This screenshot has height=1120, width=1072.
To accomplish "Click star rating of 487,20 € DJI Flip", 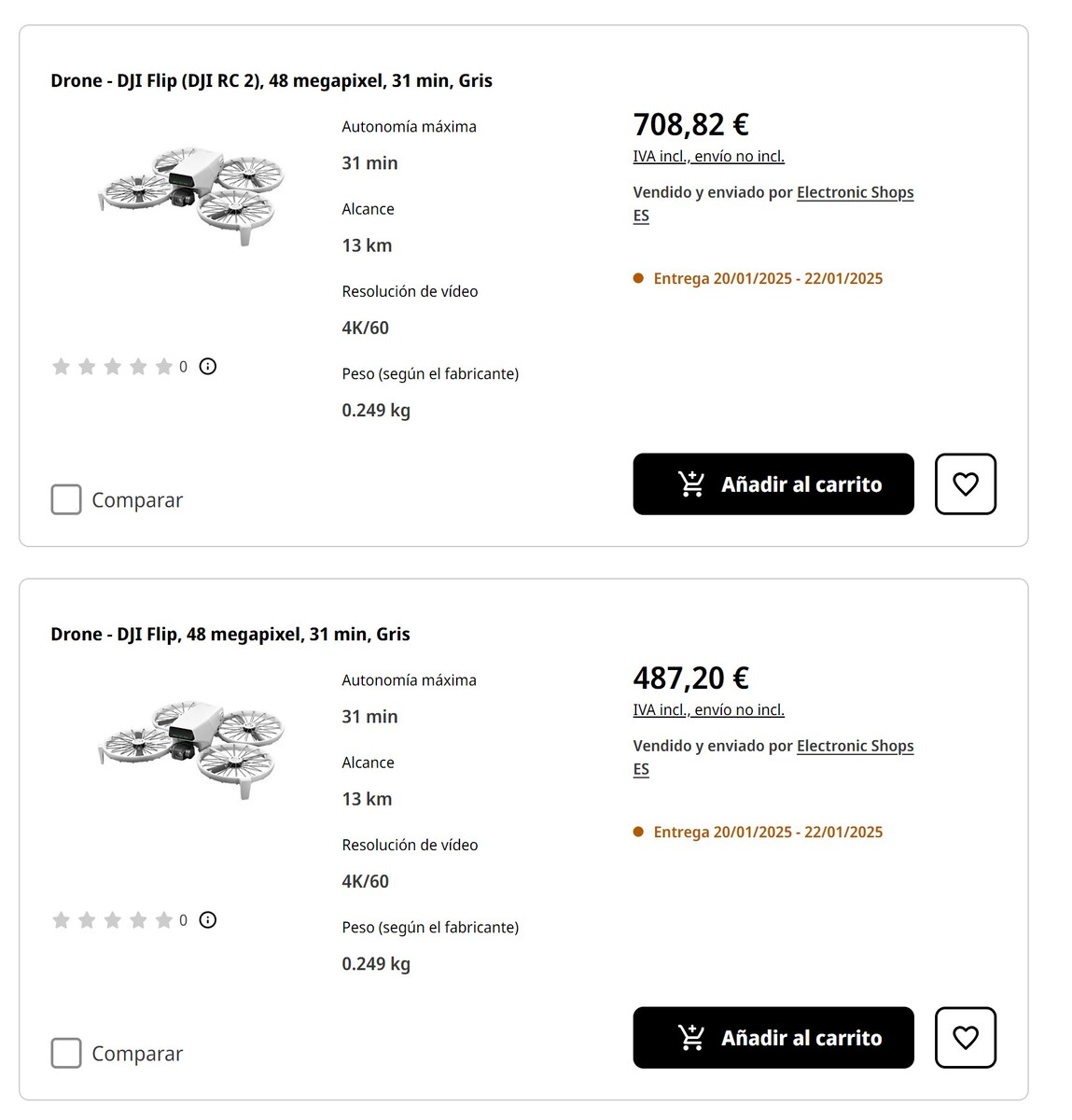I will click(112, 920).
